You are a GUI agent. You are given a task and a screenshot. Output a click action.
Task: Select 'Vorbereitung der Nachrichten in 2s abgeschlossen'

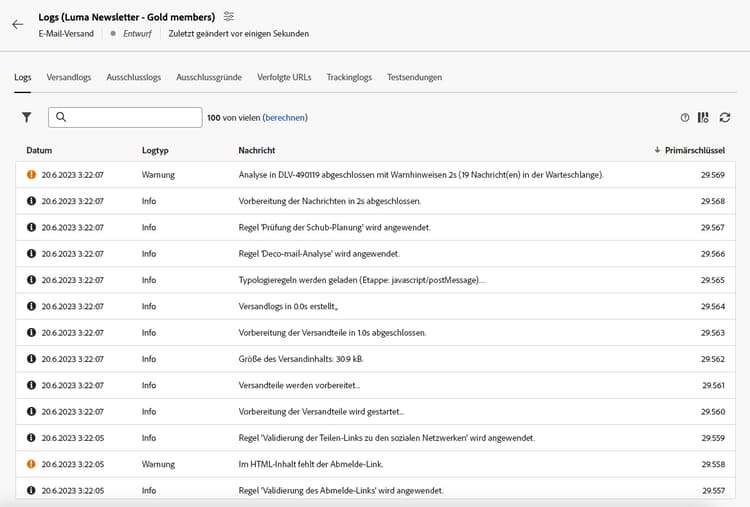(x=330, y=201)
